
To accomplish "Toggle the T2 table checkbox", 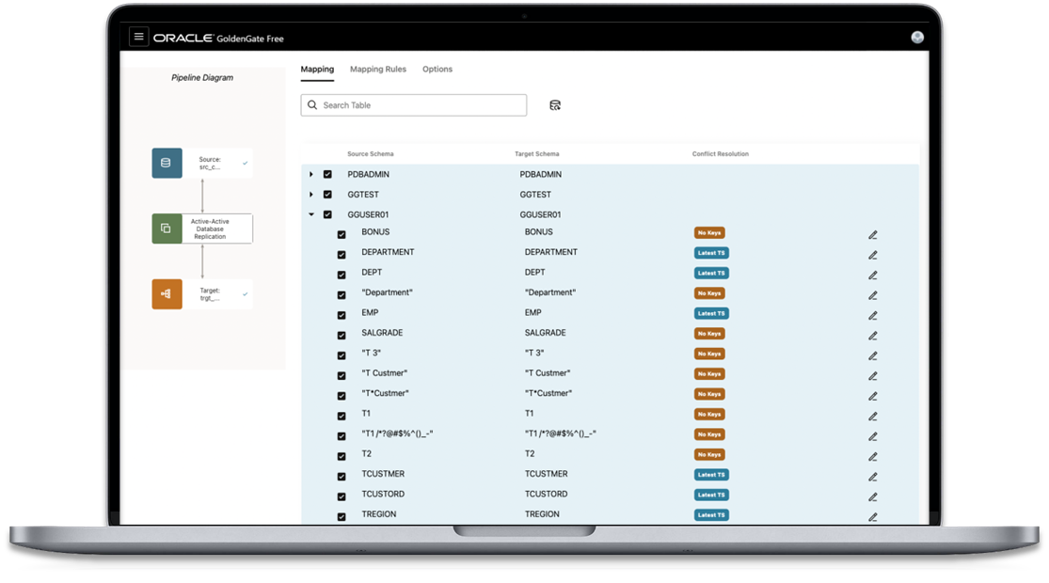I will point(341,456).
